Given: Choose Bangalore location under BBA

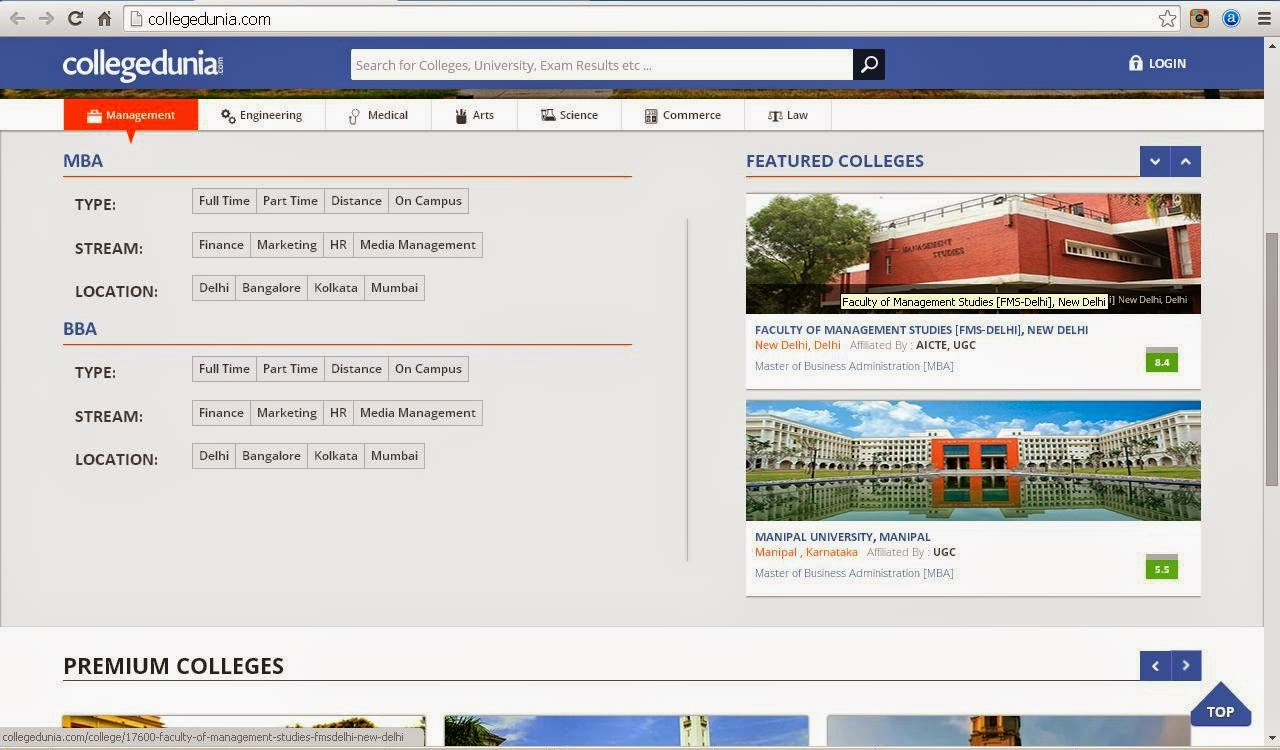Looking at the screenshot, I should 271,456.
